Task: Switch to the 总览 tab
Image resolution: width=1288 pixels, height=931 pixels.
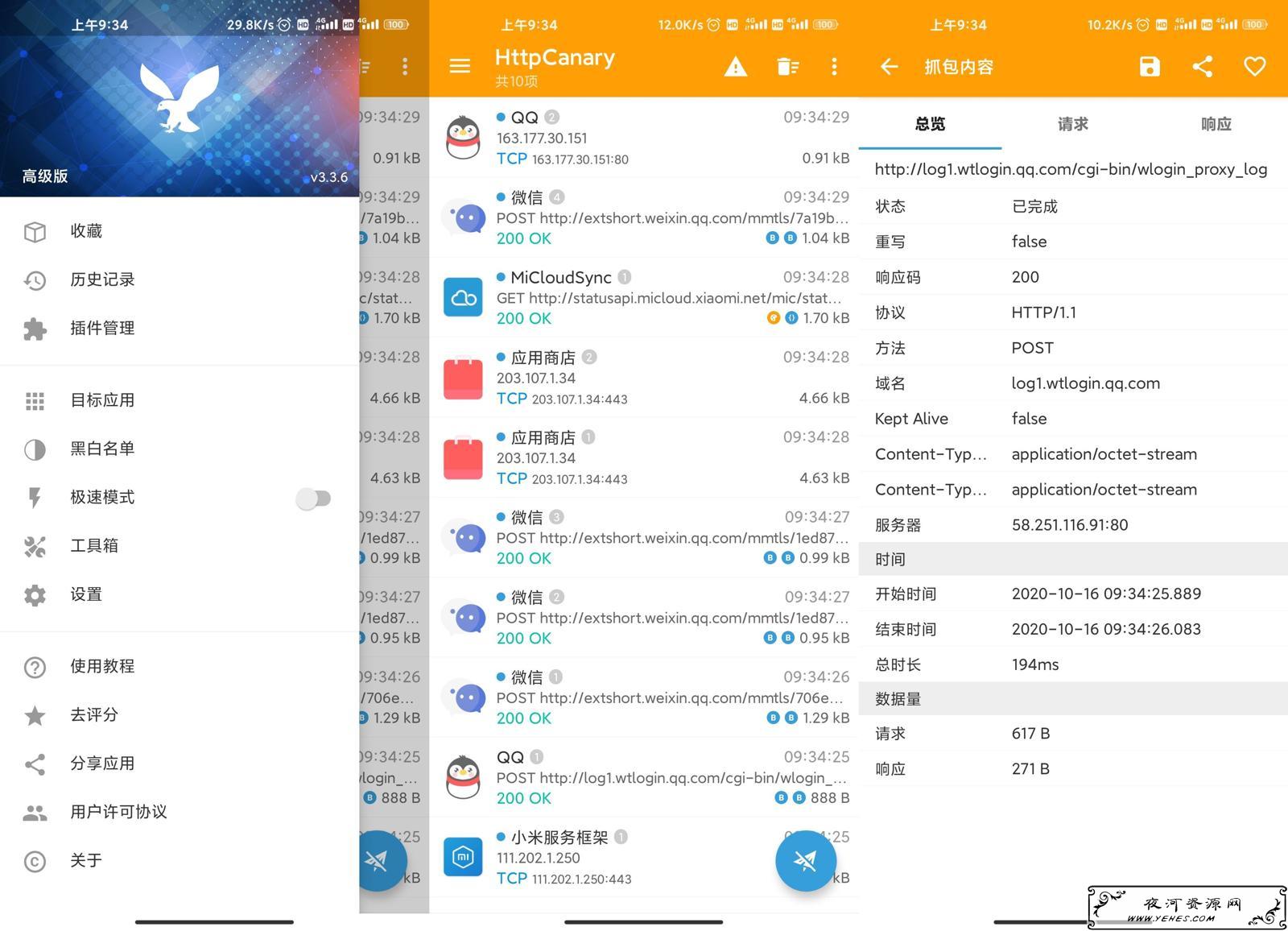Action: 930,124
